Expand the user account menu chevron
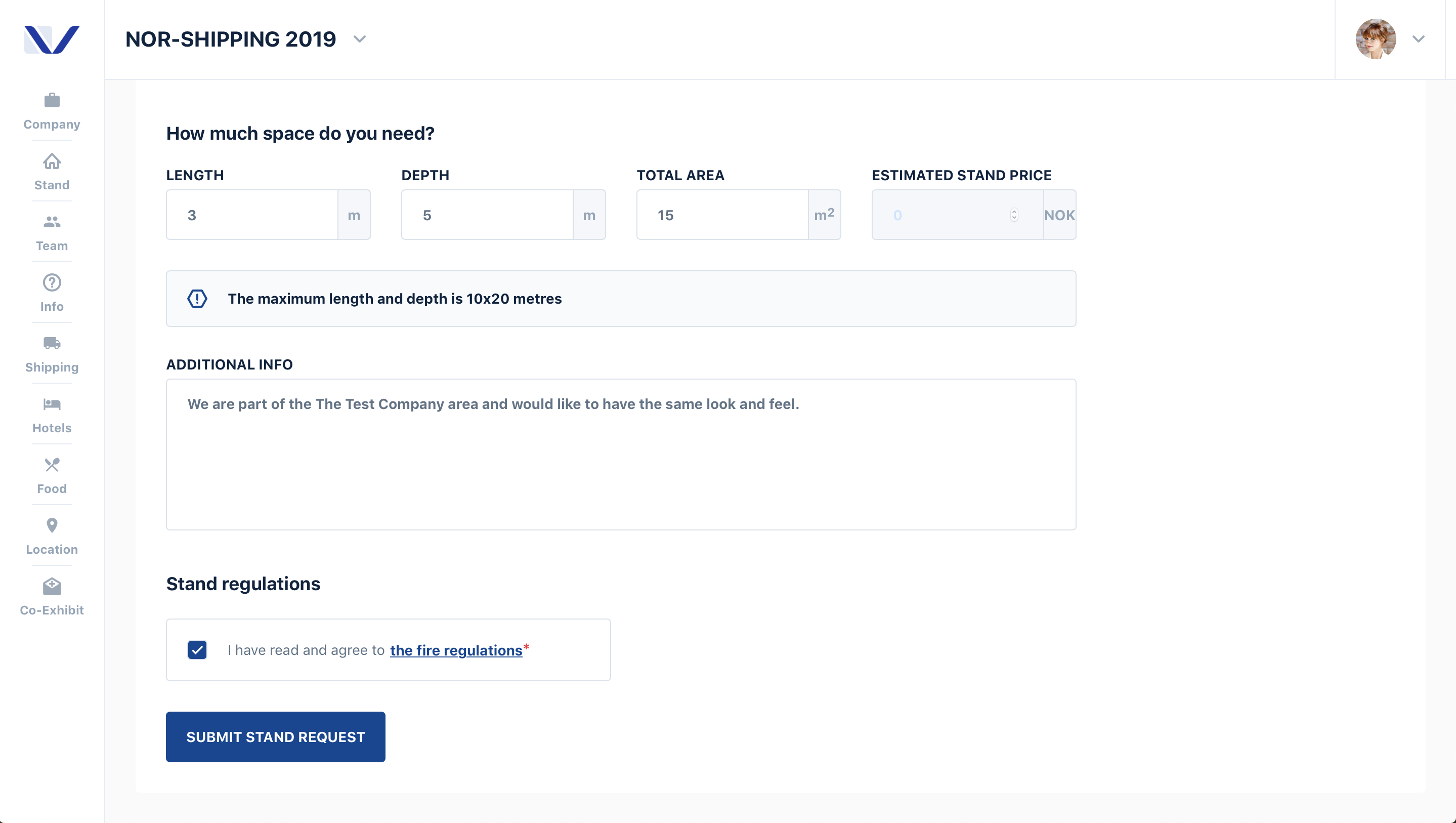This screenshot has width=1456, height=823. point(1418,39)
